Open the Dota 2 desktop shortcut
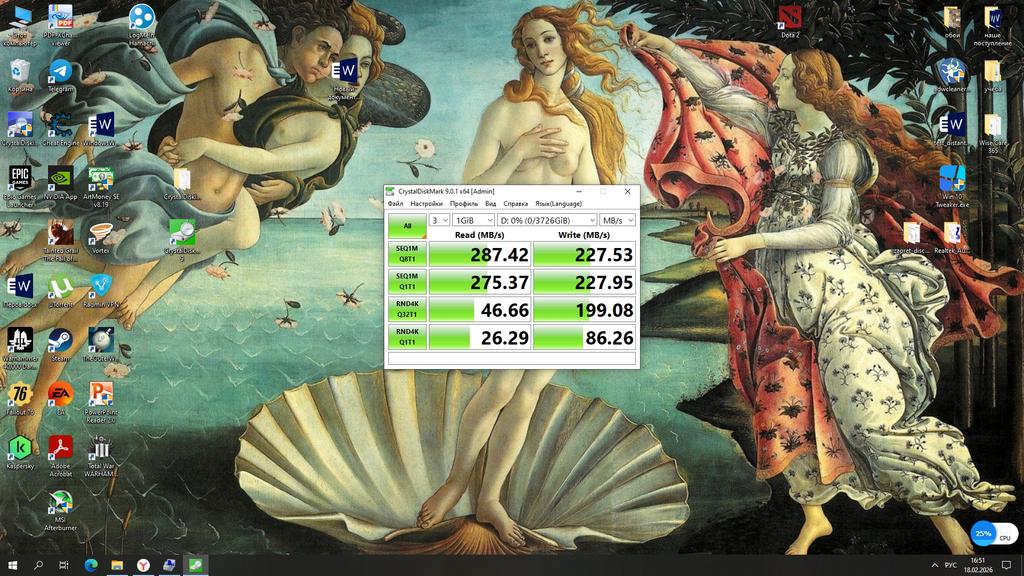The width and height of the screenshot is (1024, 576). coord(790,17)
